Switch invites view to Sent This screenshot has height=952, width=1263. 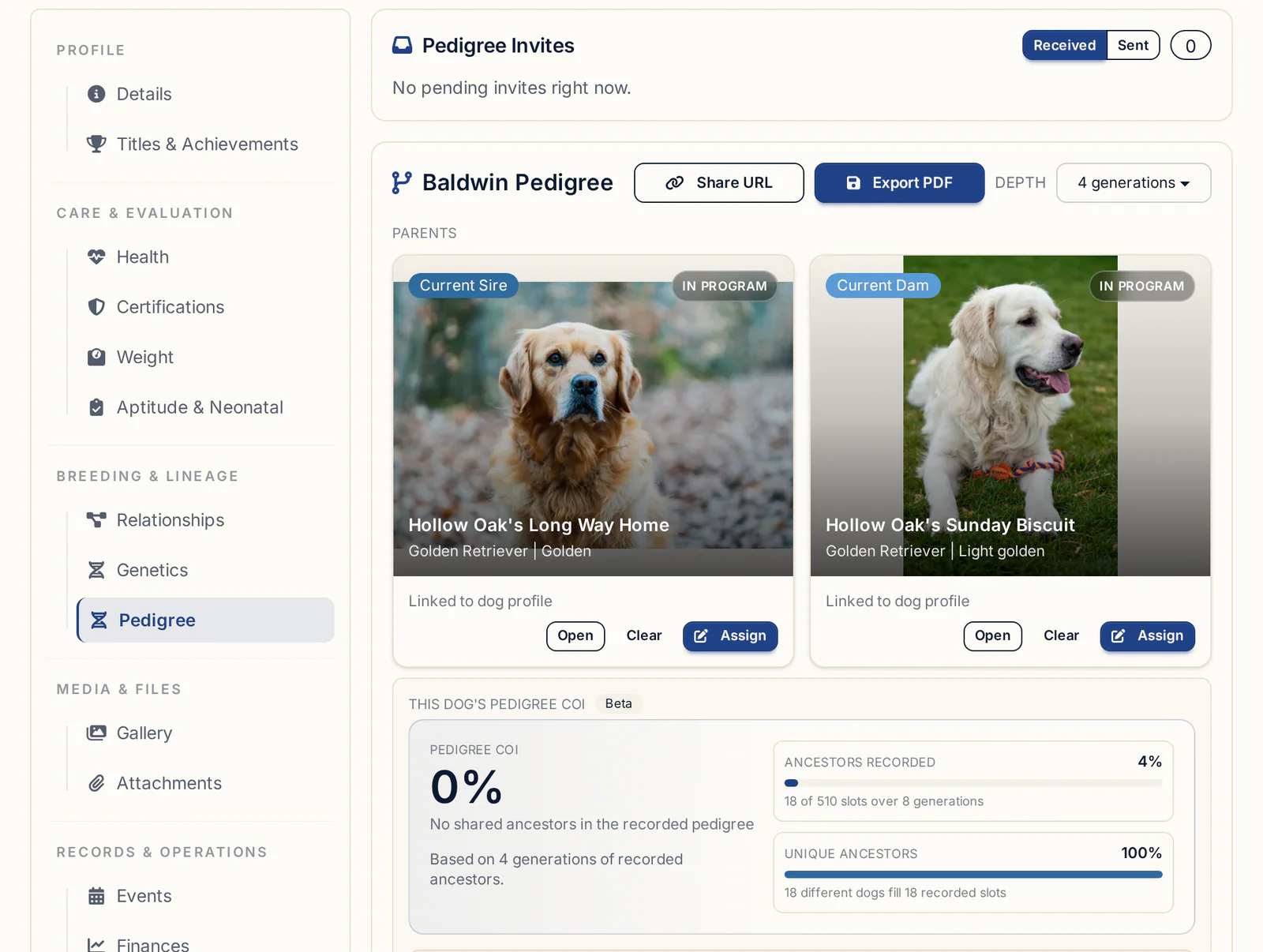click(1133, 45)
